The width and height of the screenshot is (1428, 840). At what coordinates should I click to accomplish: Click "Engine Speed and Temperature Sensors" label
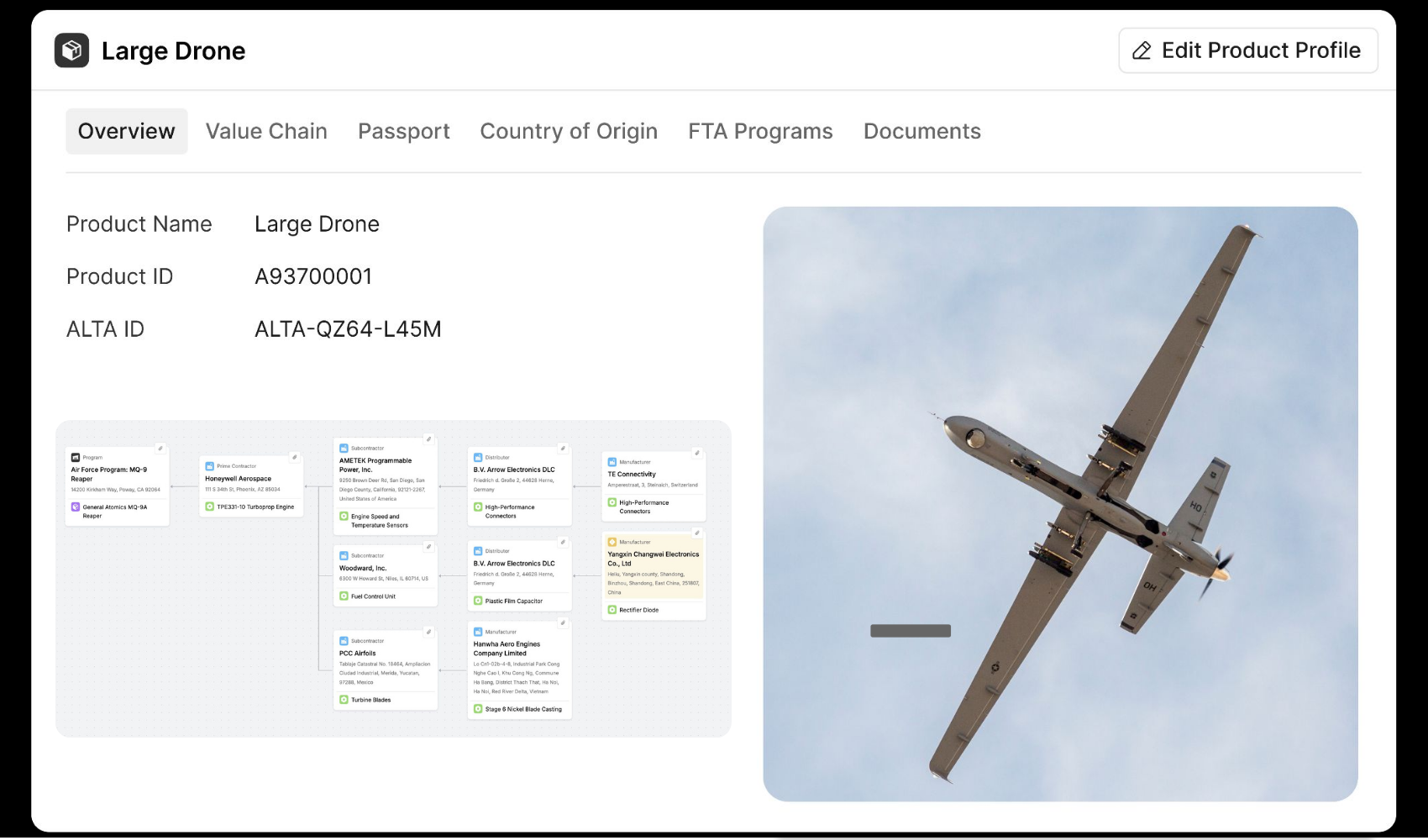click(380, 521)
